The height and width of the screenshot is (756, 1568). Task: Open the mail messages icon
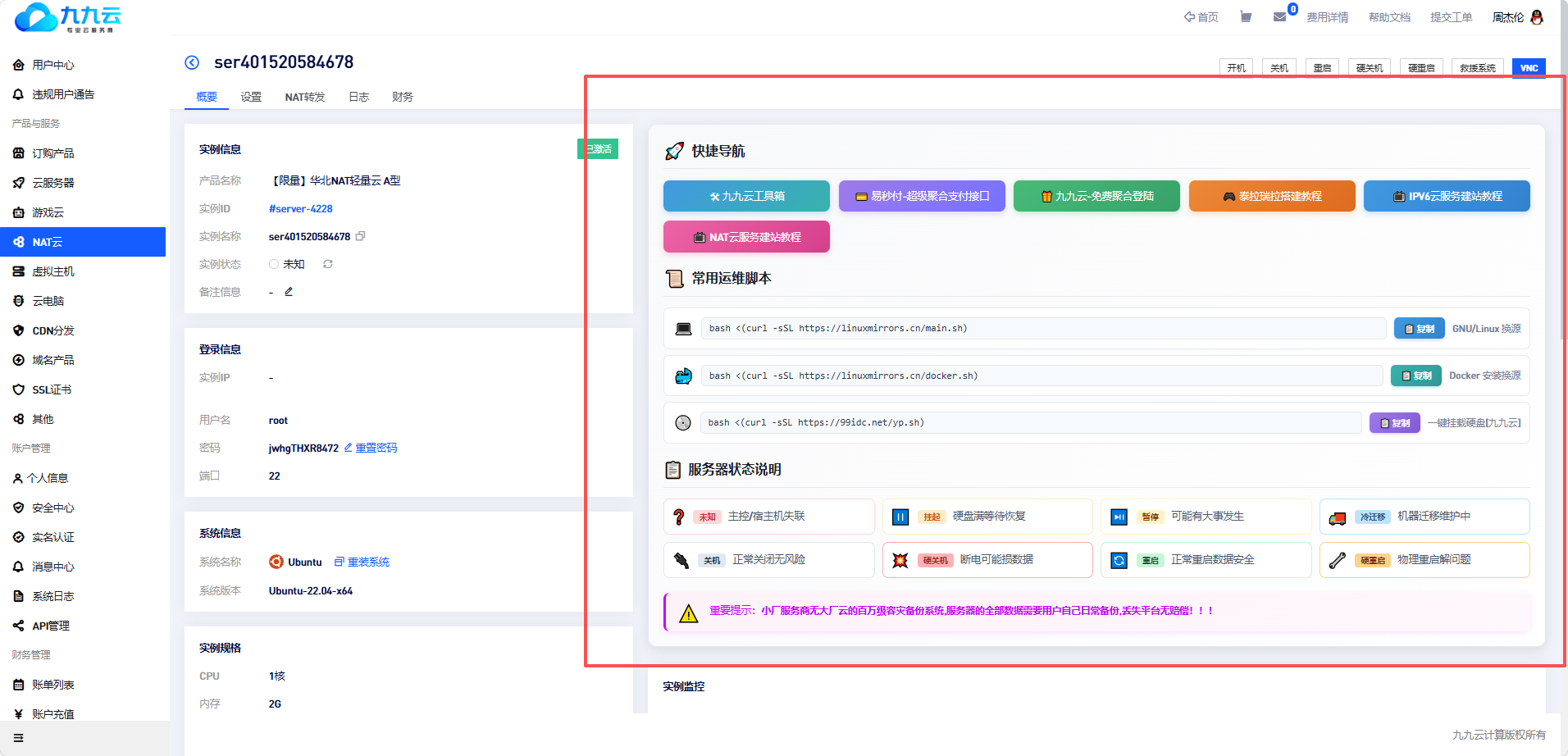pyautogui.click(x=1279, y=16)
